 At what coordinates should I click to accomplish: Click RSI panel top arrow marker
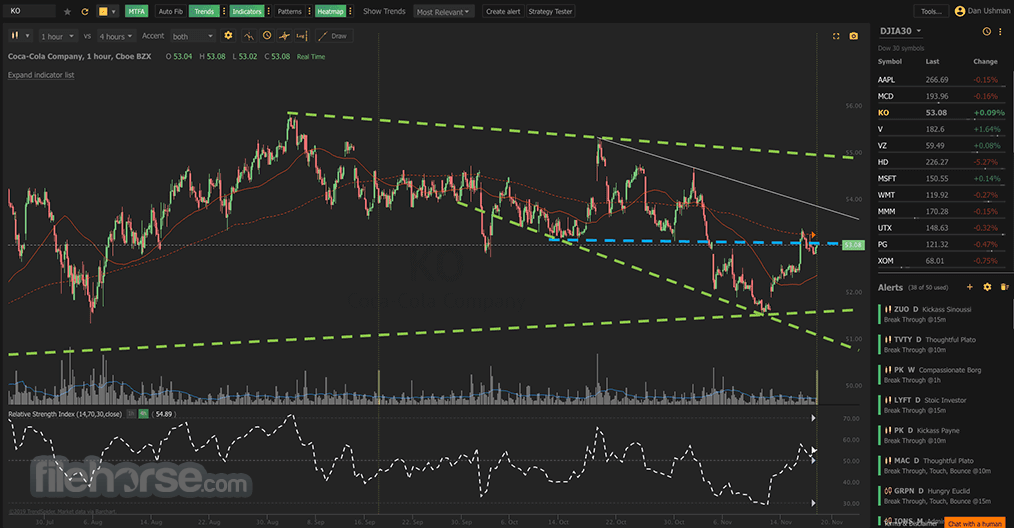(814, 418)
